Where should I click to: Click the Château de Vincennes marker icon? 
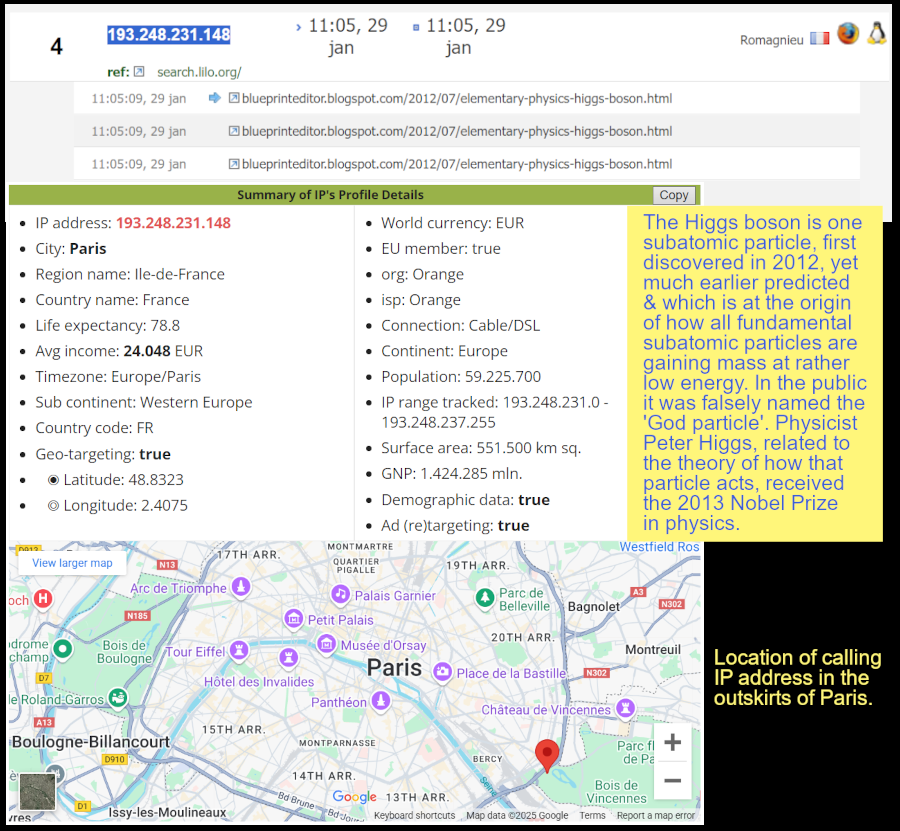[x=626, y=708]
